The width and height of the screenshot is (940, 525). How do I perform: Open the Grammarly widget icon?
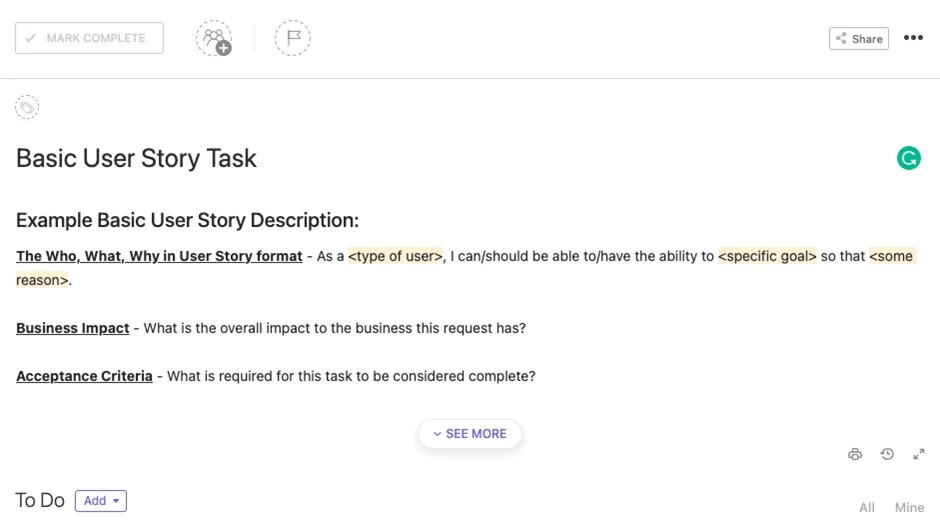[909, 158]
